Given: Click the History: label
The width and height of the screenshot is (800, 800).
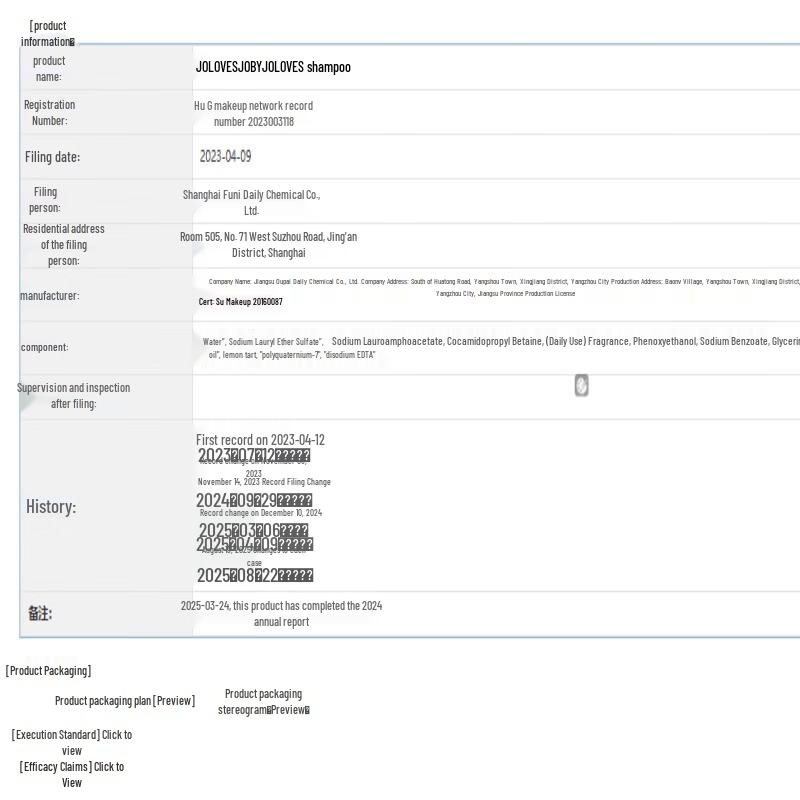Looking at the screenshot, I should click(x=51, y=507).
